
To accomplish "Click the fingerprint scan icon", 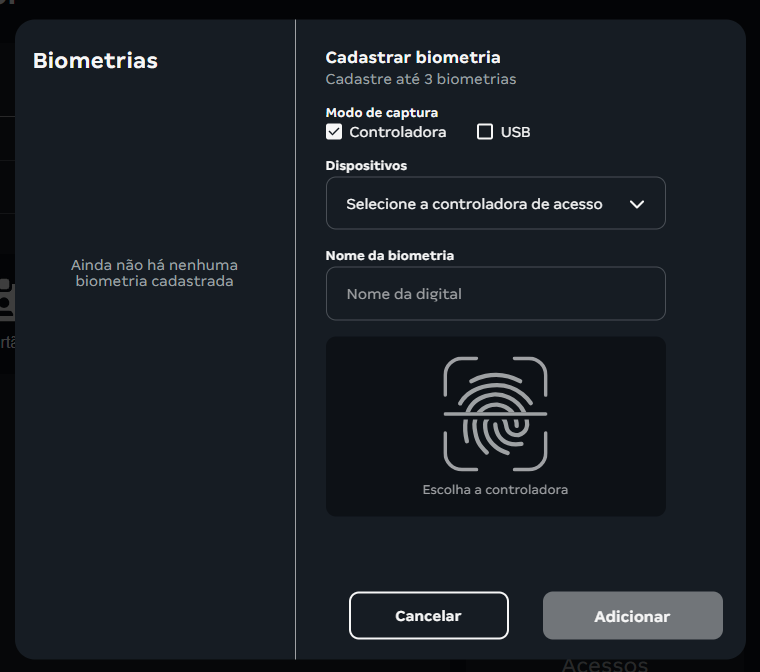I will [495, 414].
